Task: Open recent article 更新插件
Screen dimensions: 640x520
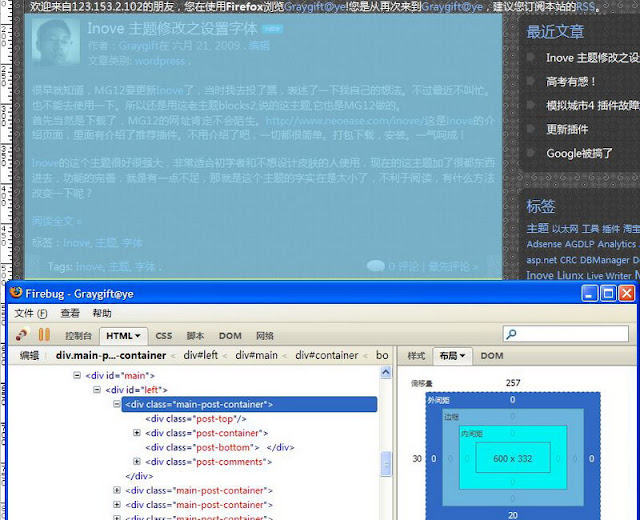Action: (567, 129)
